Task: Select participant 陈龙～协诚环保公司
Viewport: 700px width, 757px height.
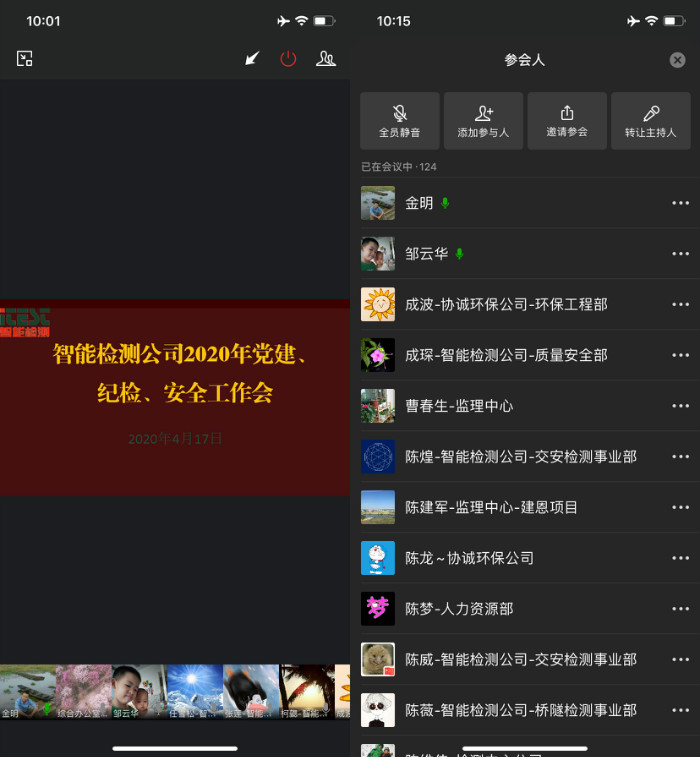Action: [x=469, y=558]
